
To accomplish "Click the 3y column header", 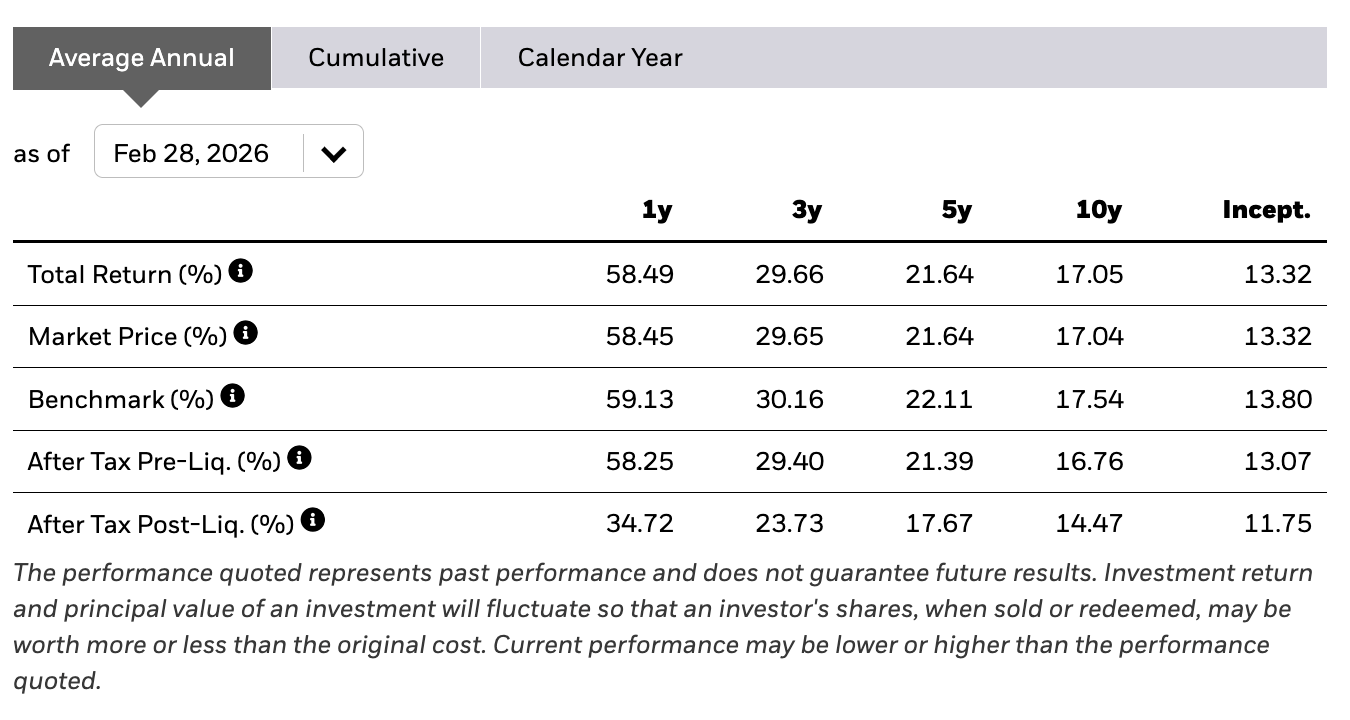I will 807,210.
